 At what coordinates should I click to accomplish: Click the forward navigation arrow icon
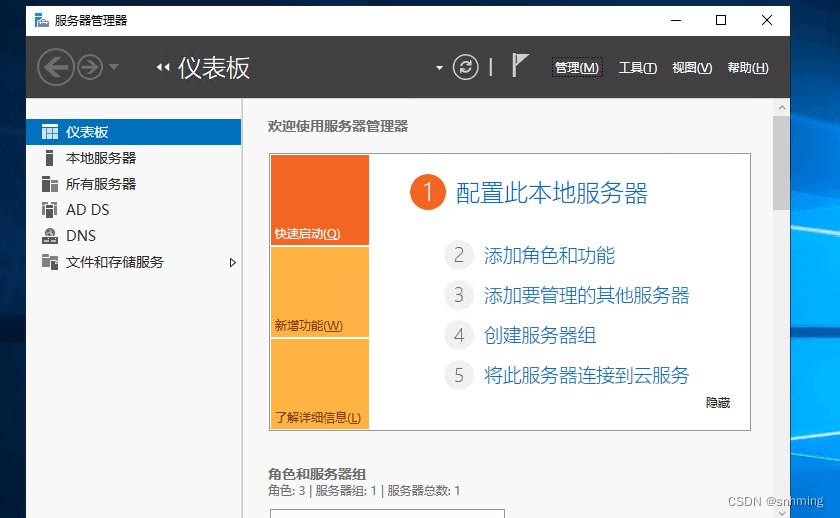pos(90,67)
